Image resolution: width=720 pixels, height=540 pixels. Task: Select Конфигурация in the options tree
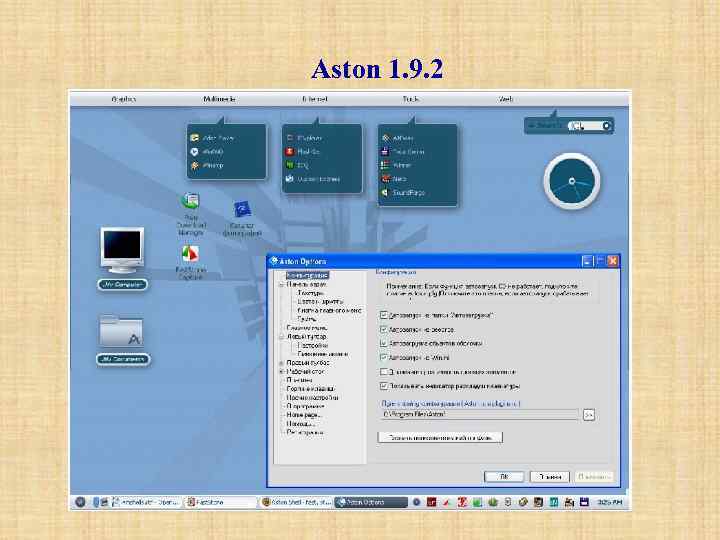[x=307, y=275]
